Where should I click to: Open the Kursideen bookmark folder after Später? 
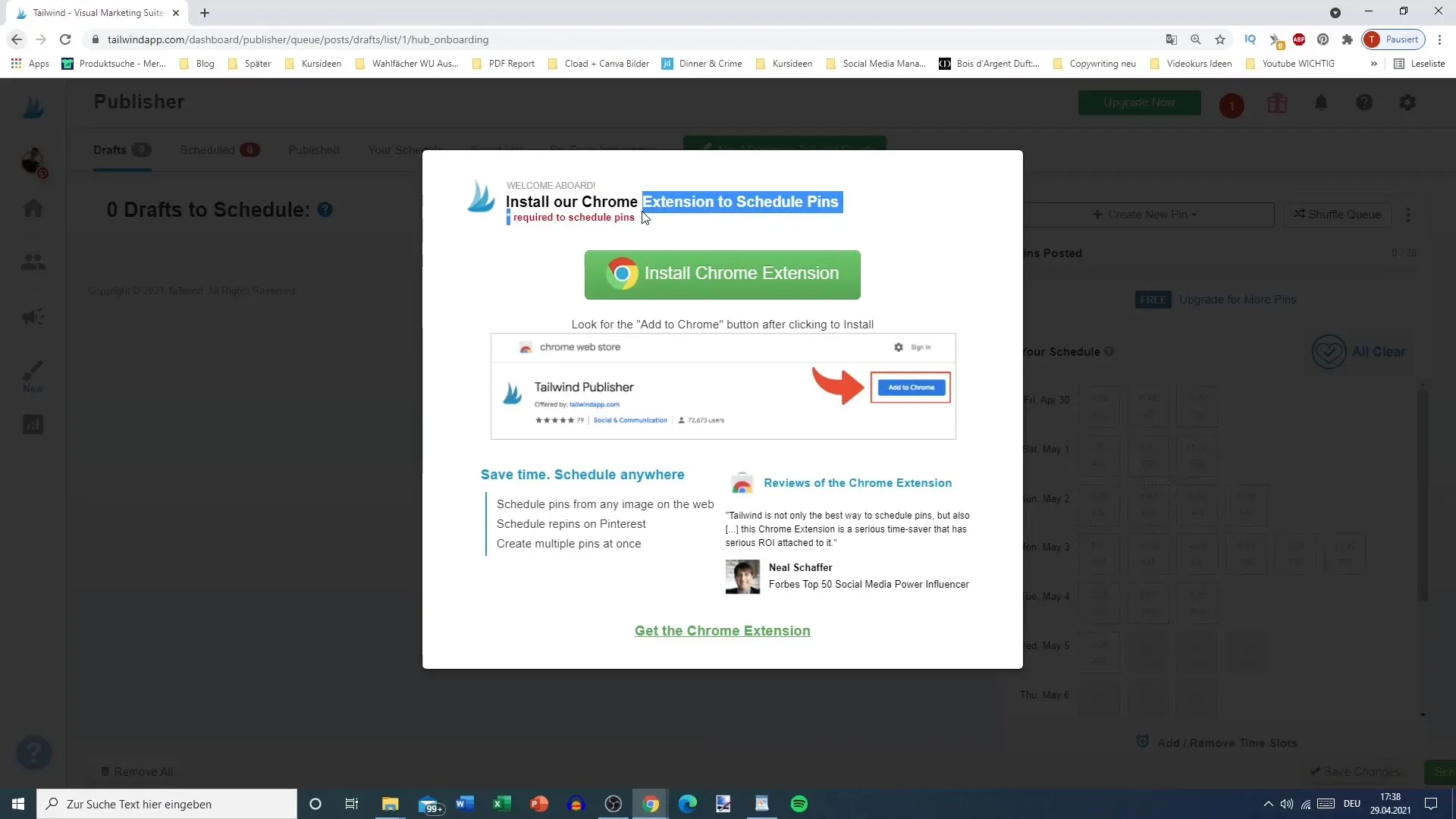tap(313, 64)
